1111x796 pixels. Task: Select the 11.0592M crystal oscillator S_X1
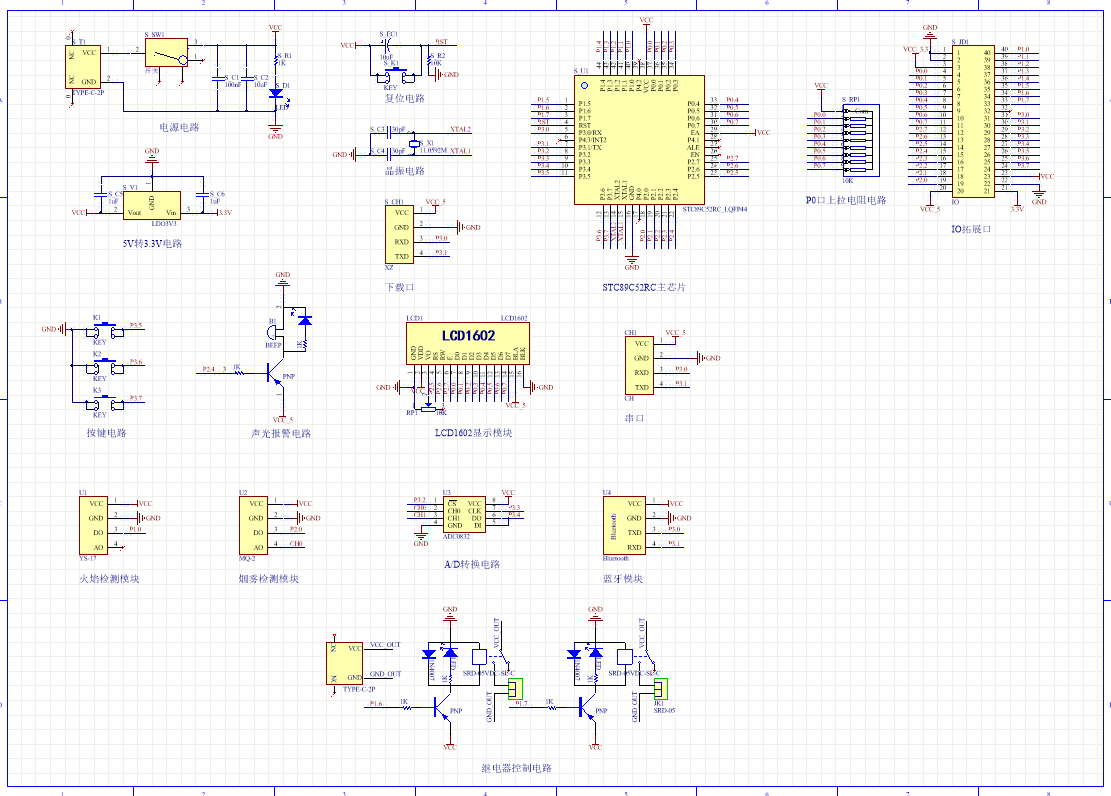(x=414, y=144)
